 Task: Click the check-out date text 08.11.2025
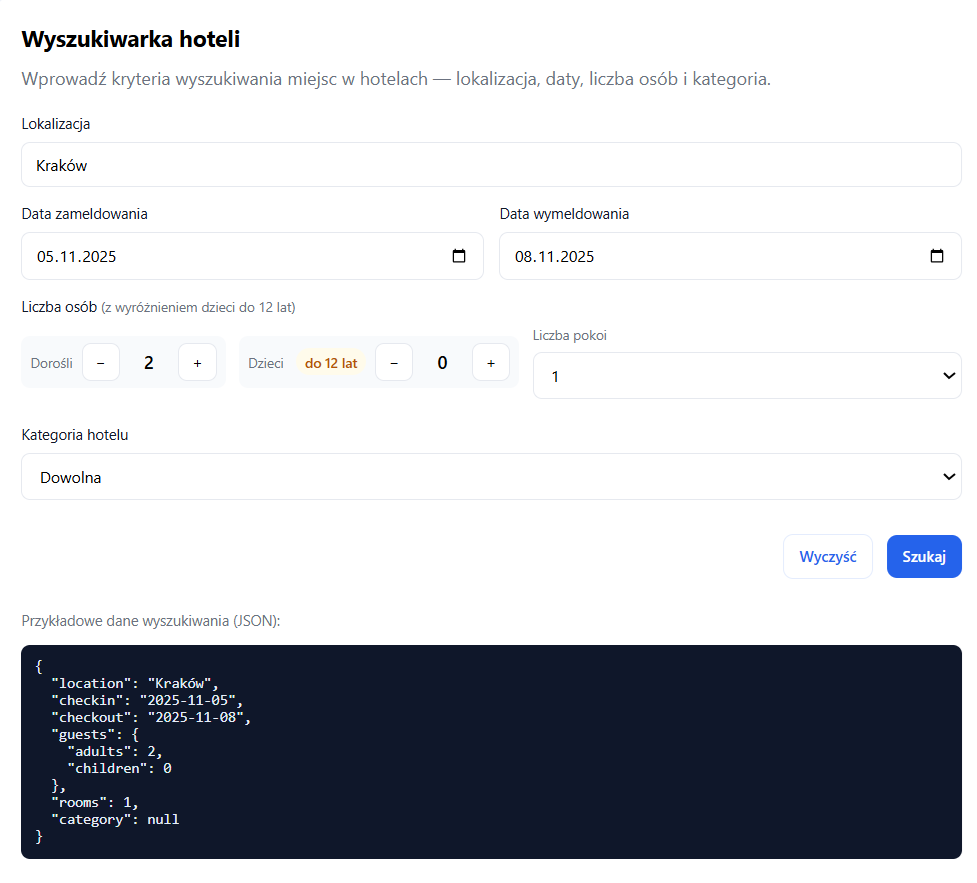[555, 257]
